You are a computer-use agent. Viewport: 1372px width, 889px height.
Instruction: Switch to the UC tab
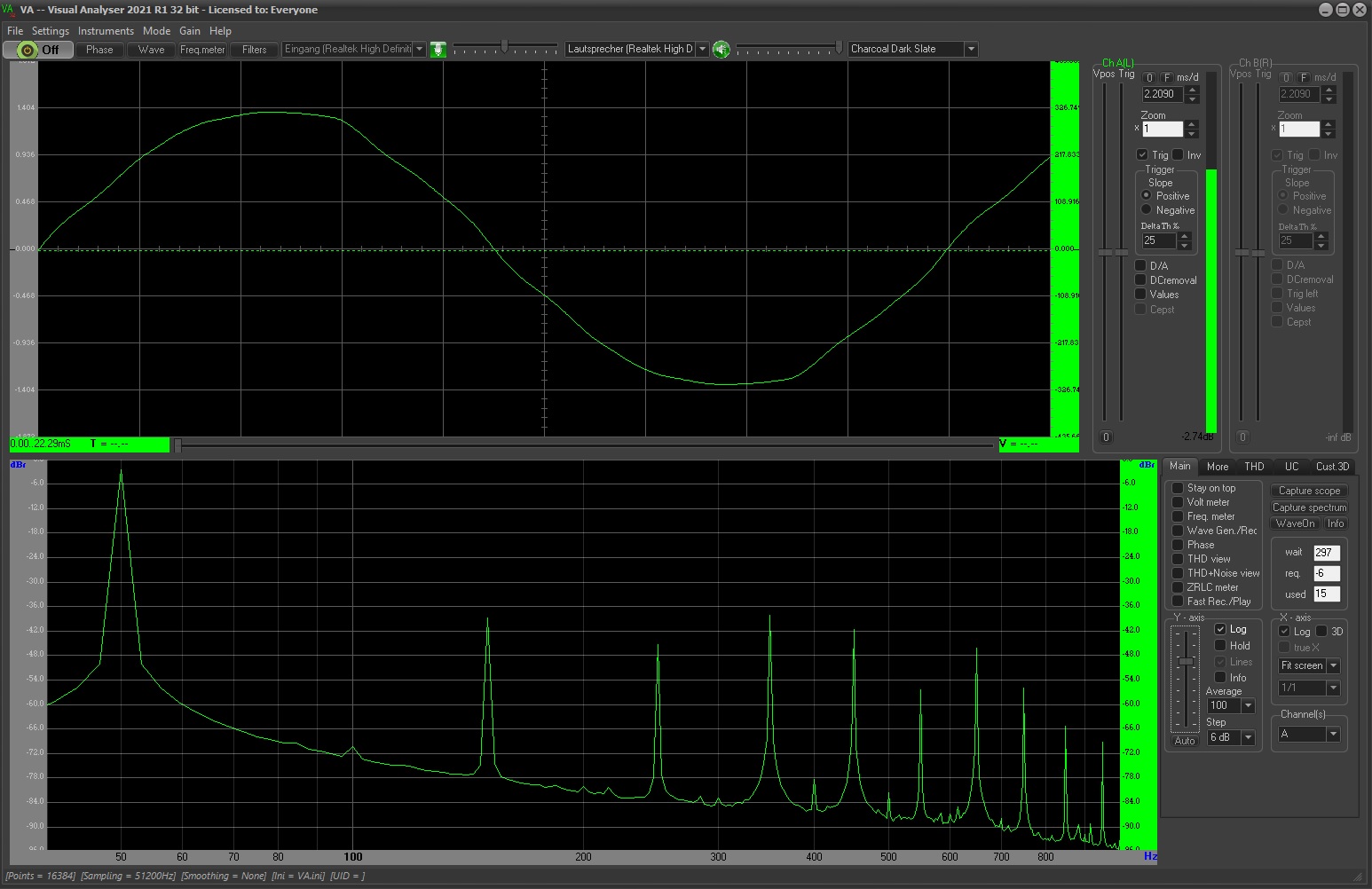click(1291, 467)
